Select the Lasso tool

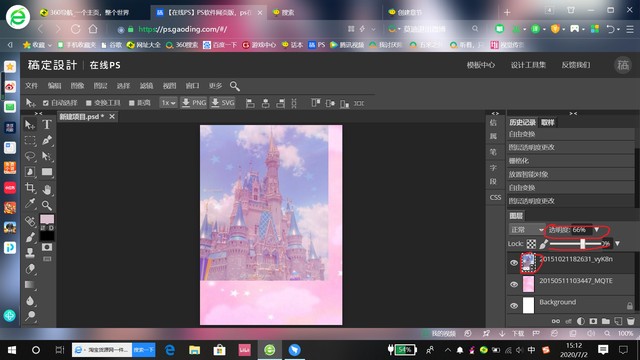point(30,156)
